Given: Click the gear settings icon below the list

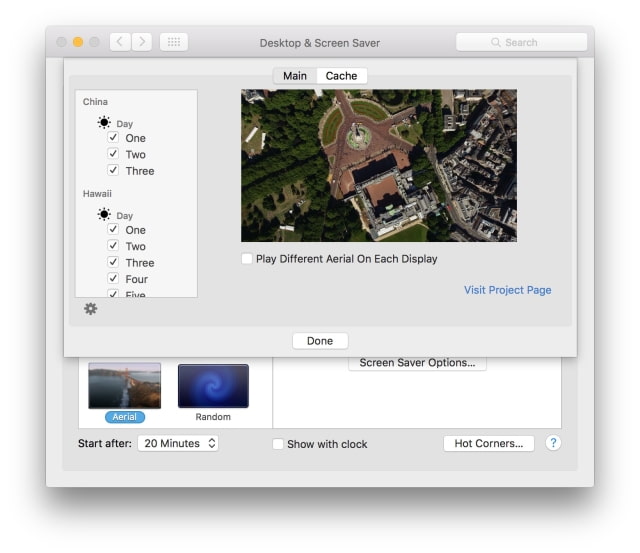Looking at the screenshot, I should 91,309.
